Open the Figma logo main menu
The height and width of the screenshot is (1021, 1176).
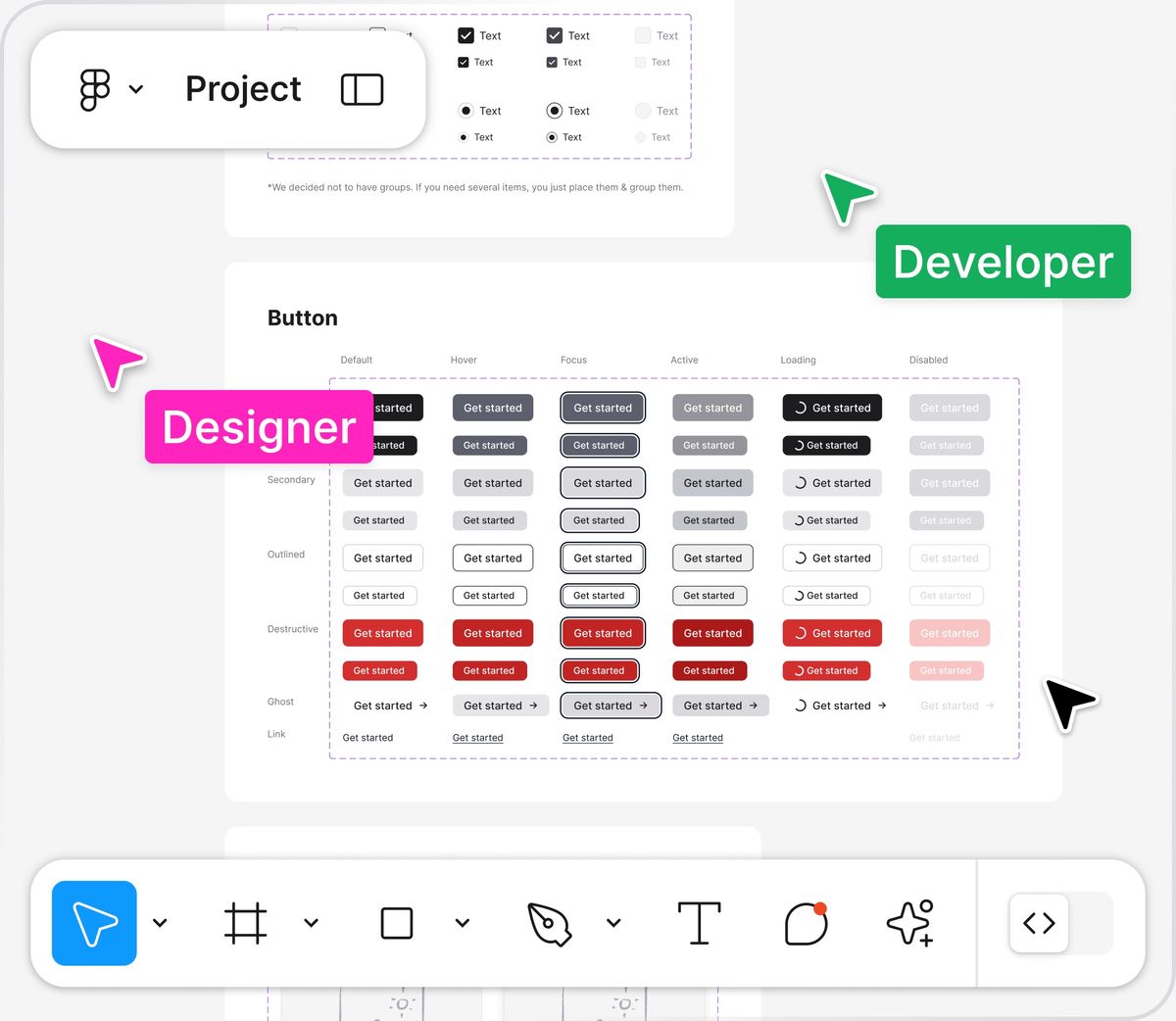pyautogui.click(x=94, y=90)
